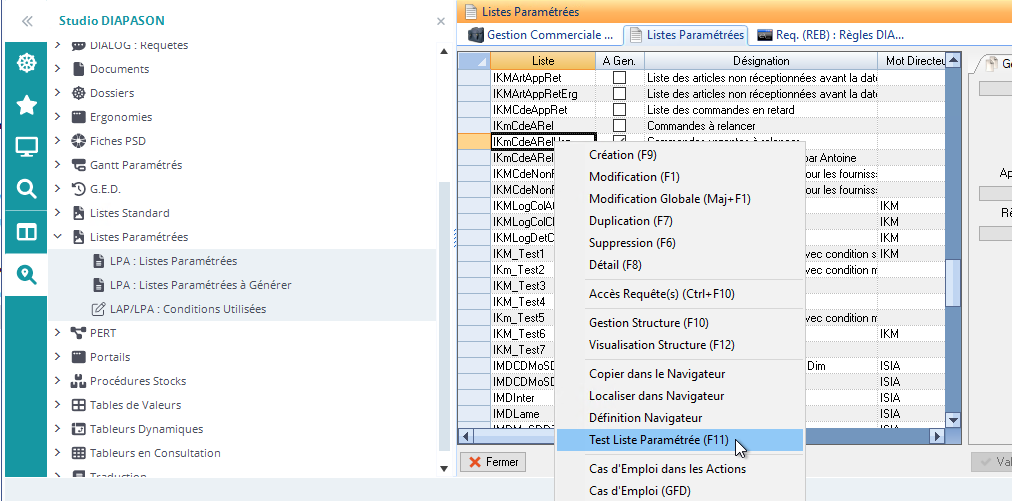
Task: Toggle A Gen. checkbox for IKMArtAppRet
Action: (x=619, y=77)
